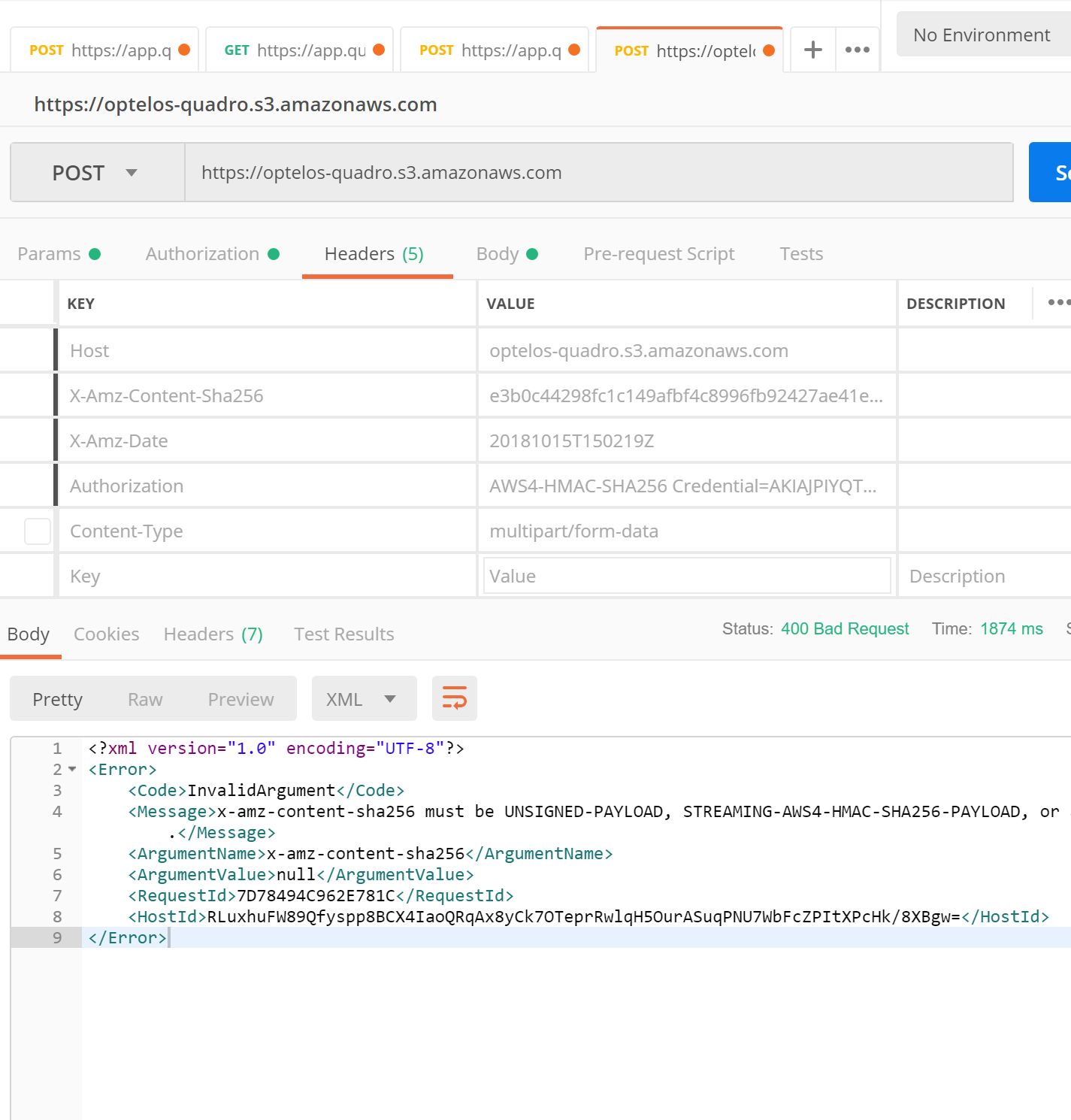
Task: Open the Pre-request Script tab
Action: tap(659, 254)
